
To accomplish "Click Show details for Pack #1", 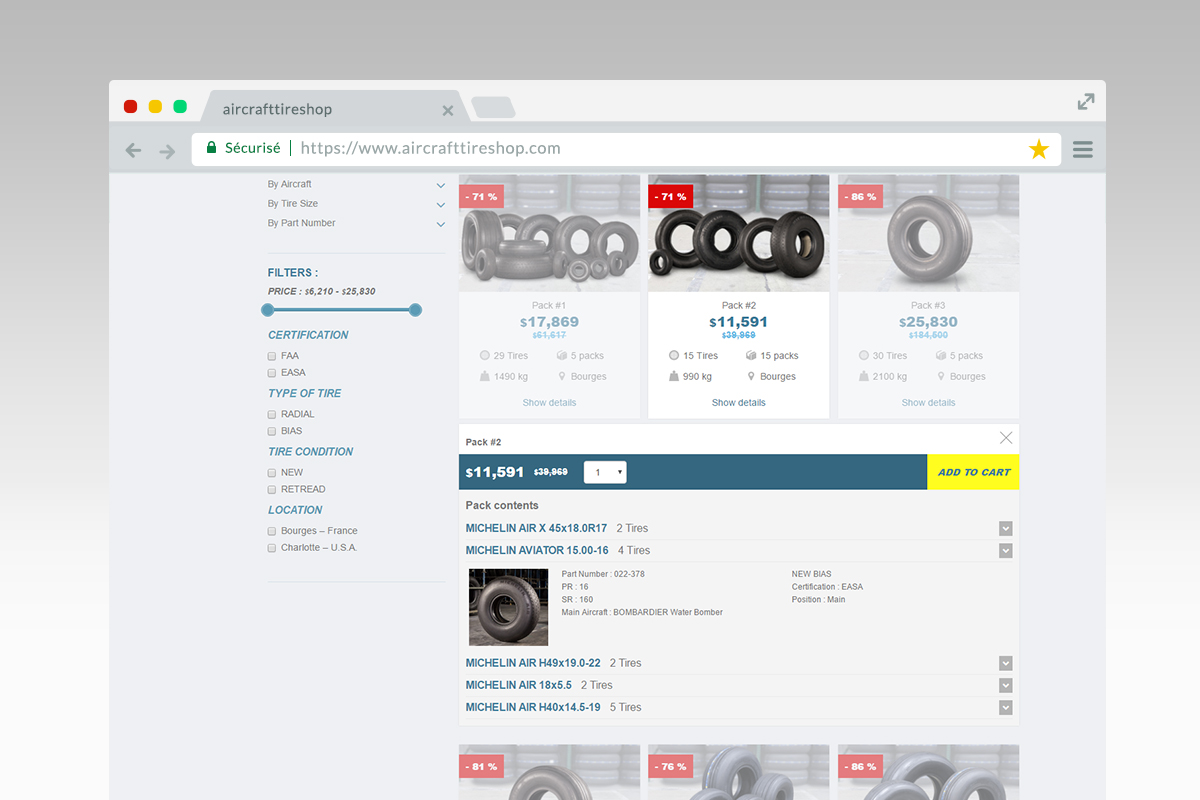I will 549,403.
